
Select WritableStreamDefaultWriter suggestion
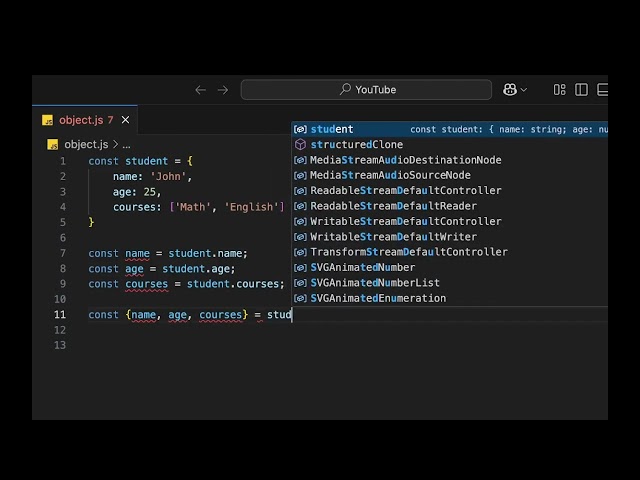click(x=450, y=237)
